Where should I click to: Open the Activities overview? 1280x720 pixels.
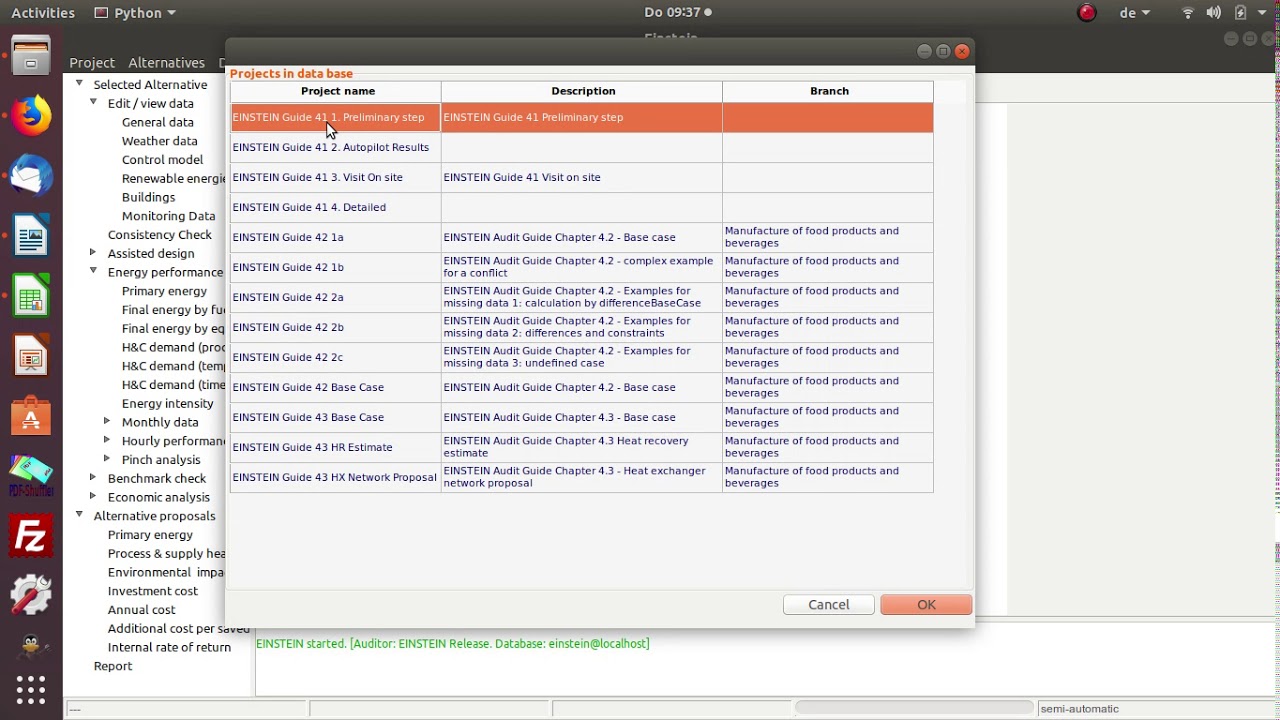[43, 13]
